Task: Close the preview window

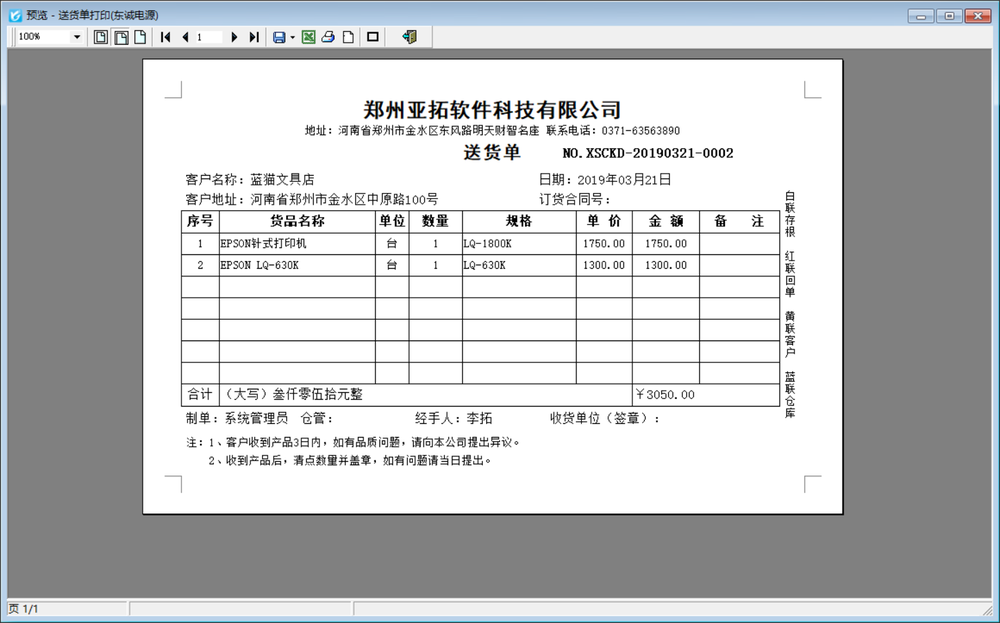Action: tap(978, 15)
